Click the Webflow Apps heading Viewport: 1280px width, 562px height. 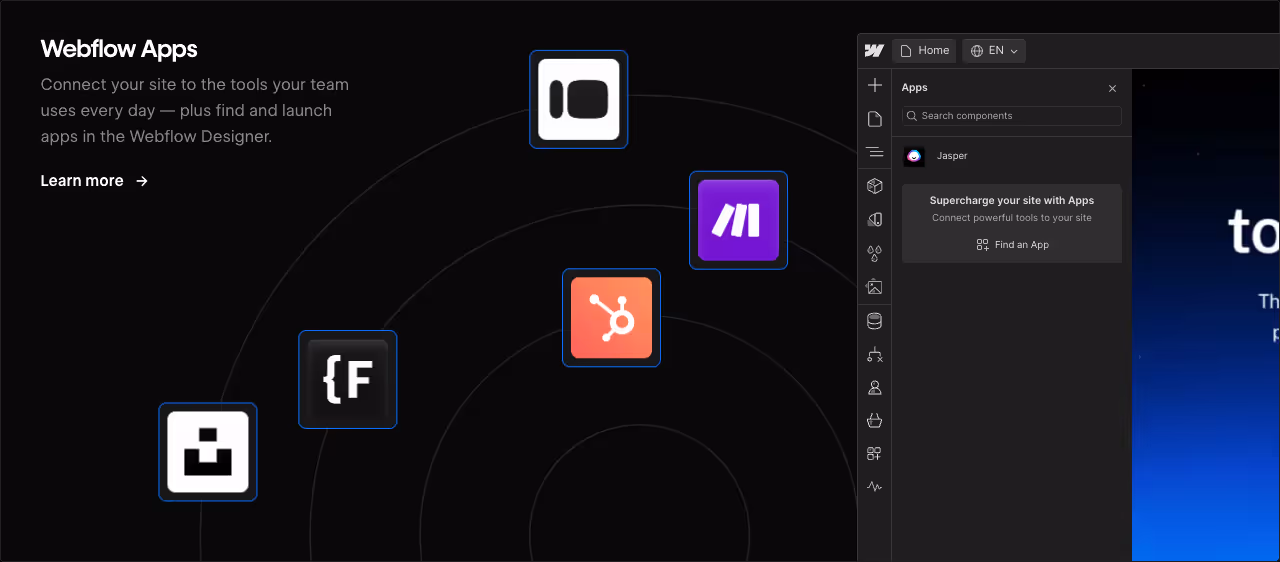tap(119, 49)
